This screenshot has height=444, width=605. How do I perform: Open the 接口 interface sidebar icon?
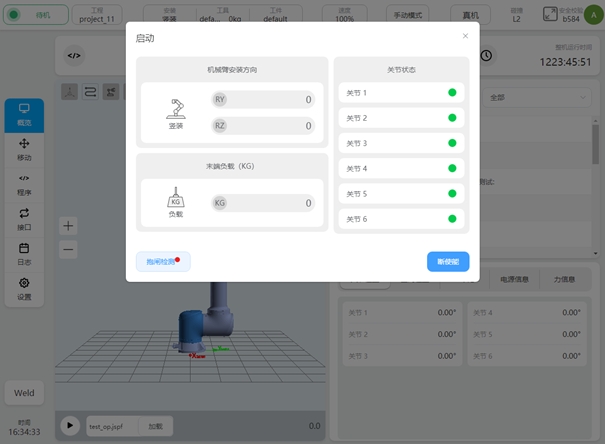(x=24, y=218)
